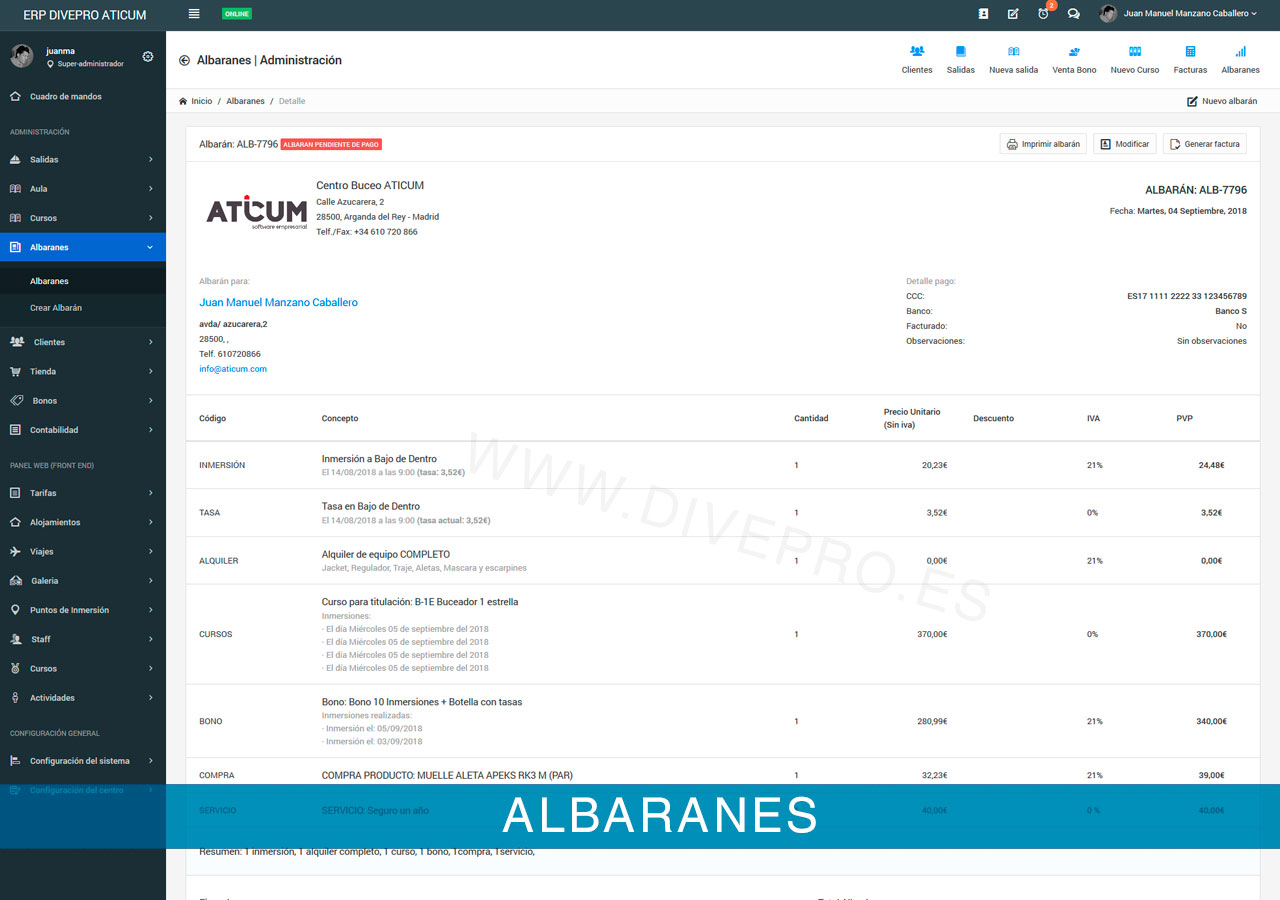Click the user avatar in top bar
Screen dimensions: 1280x900
tap(1108, 14)
